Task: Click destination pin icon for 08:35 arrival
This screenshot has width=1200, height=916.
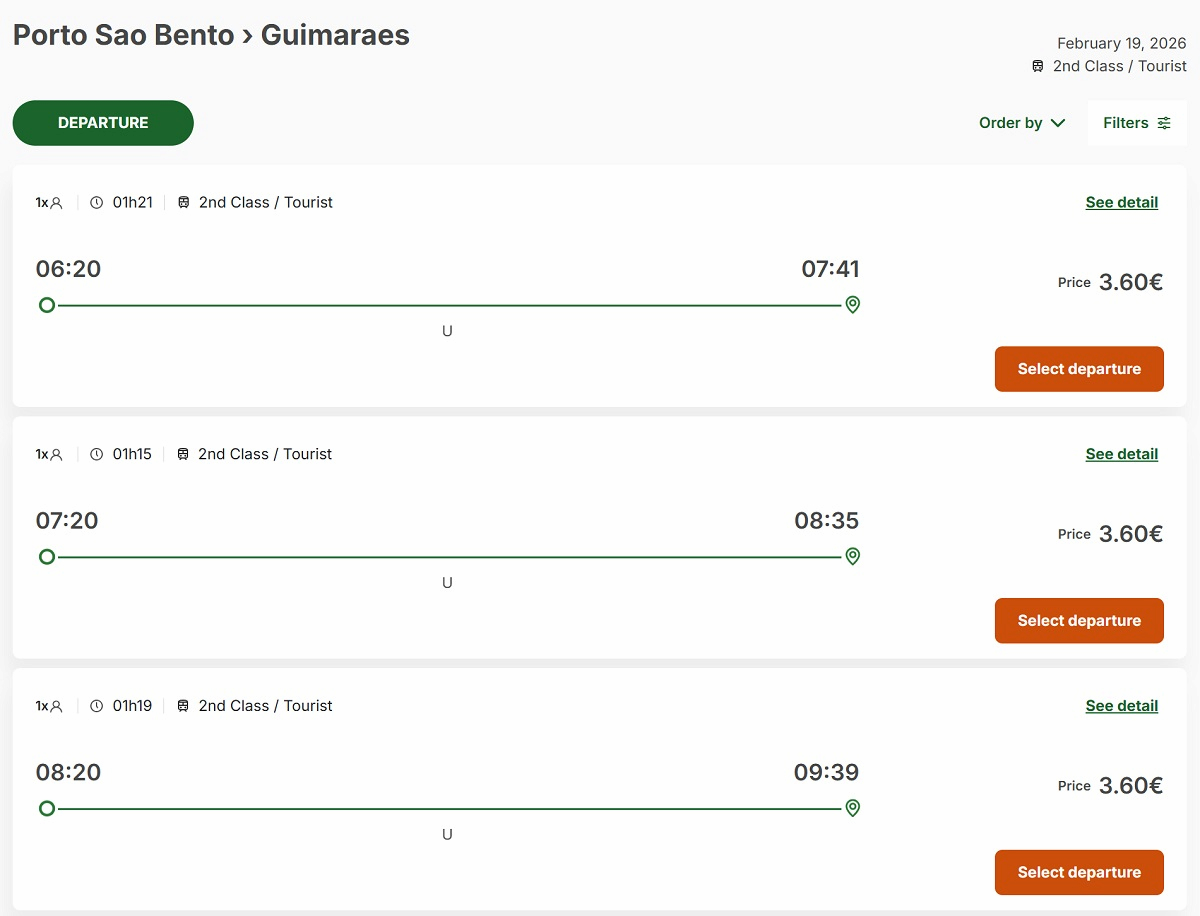Action: tap(852, 557)
